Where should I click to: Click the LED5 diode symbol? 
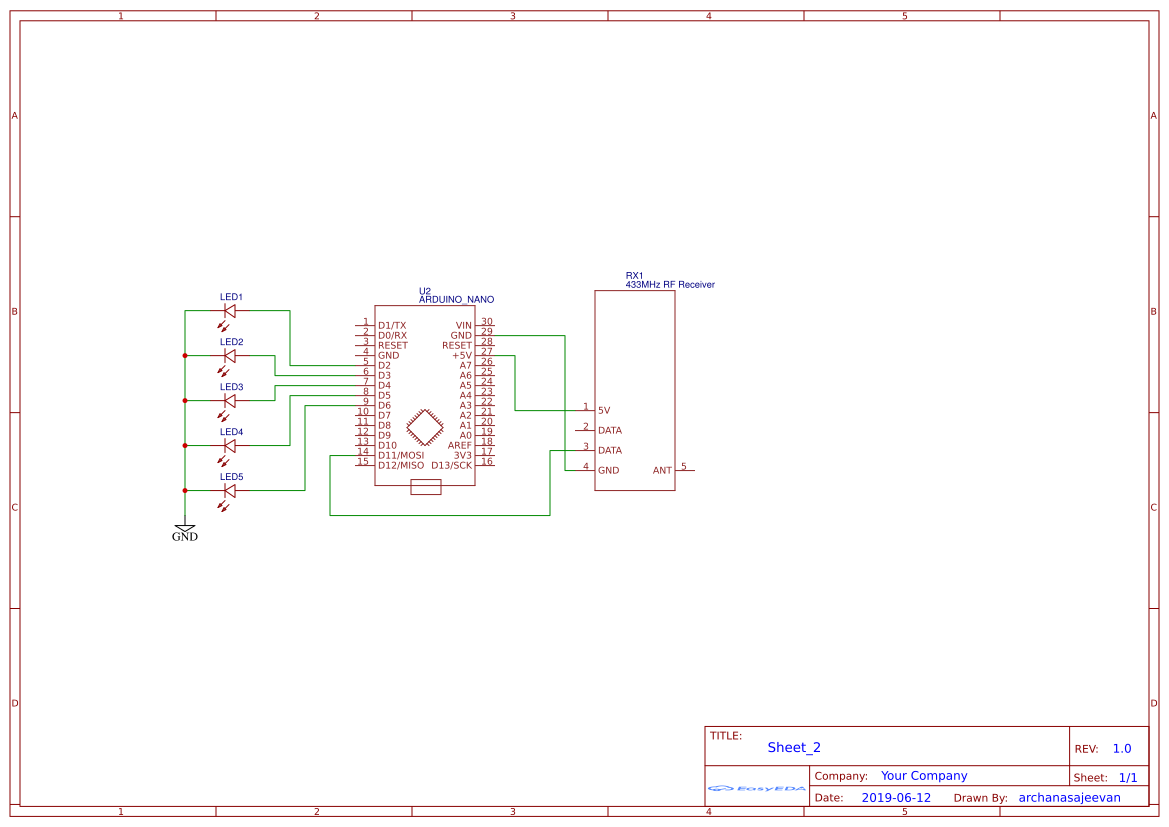tap(228, 490)
